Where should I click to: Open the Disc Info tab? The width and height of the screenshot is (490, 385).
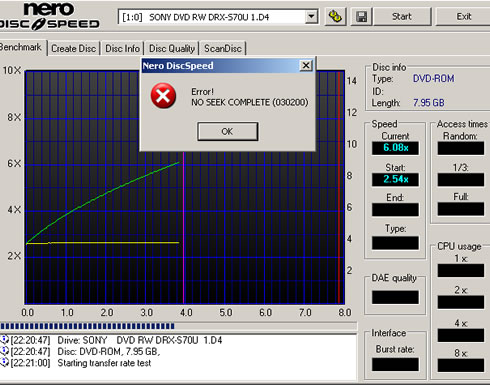(122, 49)
